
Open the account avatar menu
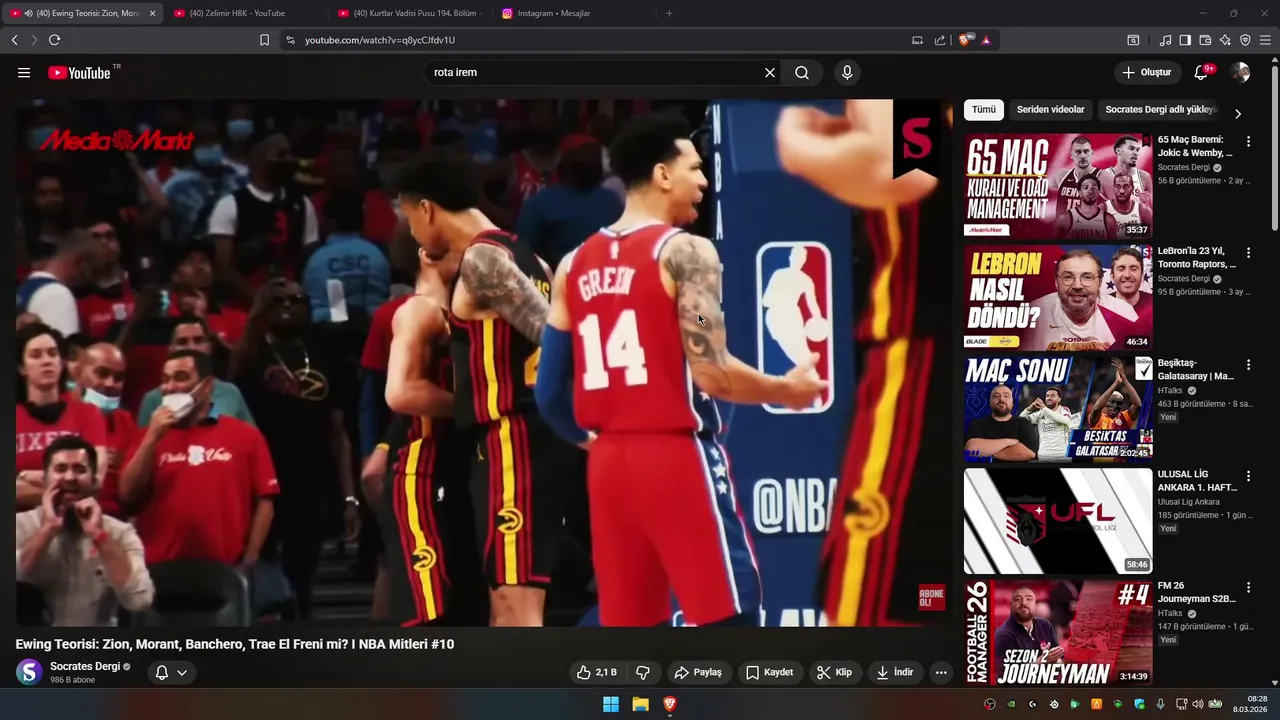[x=1240, y=72]
